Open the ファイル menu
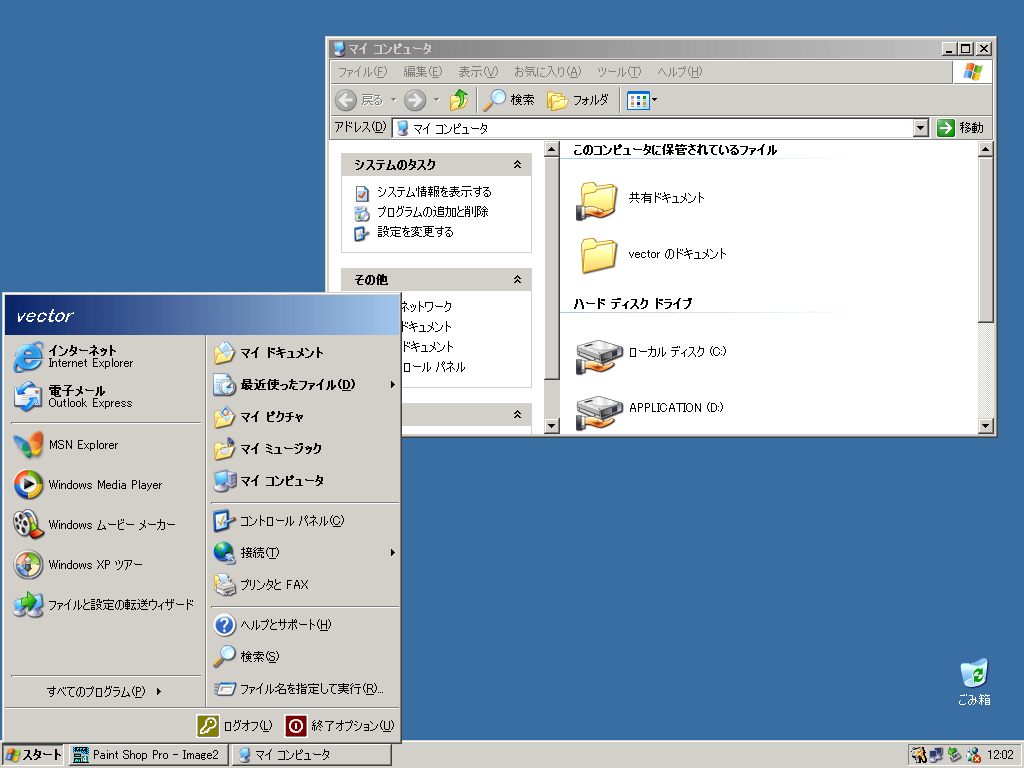1024x768 pixels. pyautogui.click(x=362, y=72)
